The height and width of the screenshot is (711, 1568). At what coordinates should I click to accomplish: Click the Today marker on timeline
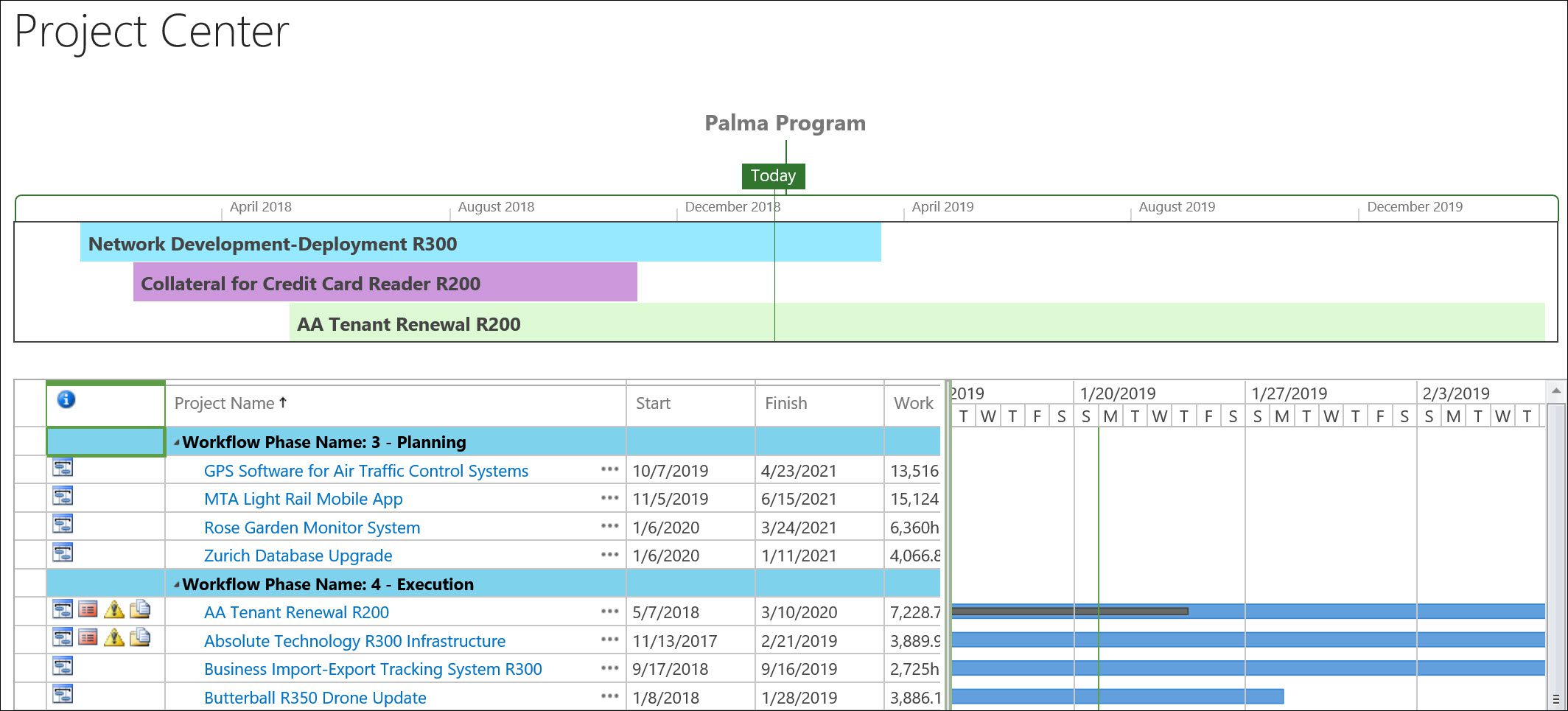(x=773, y=176)
